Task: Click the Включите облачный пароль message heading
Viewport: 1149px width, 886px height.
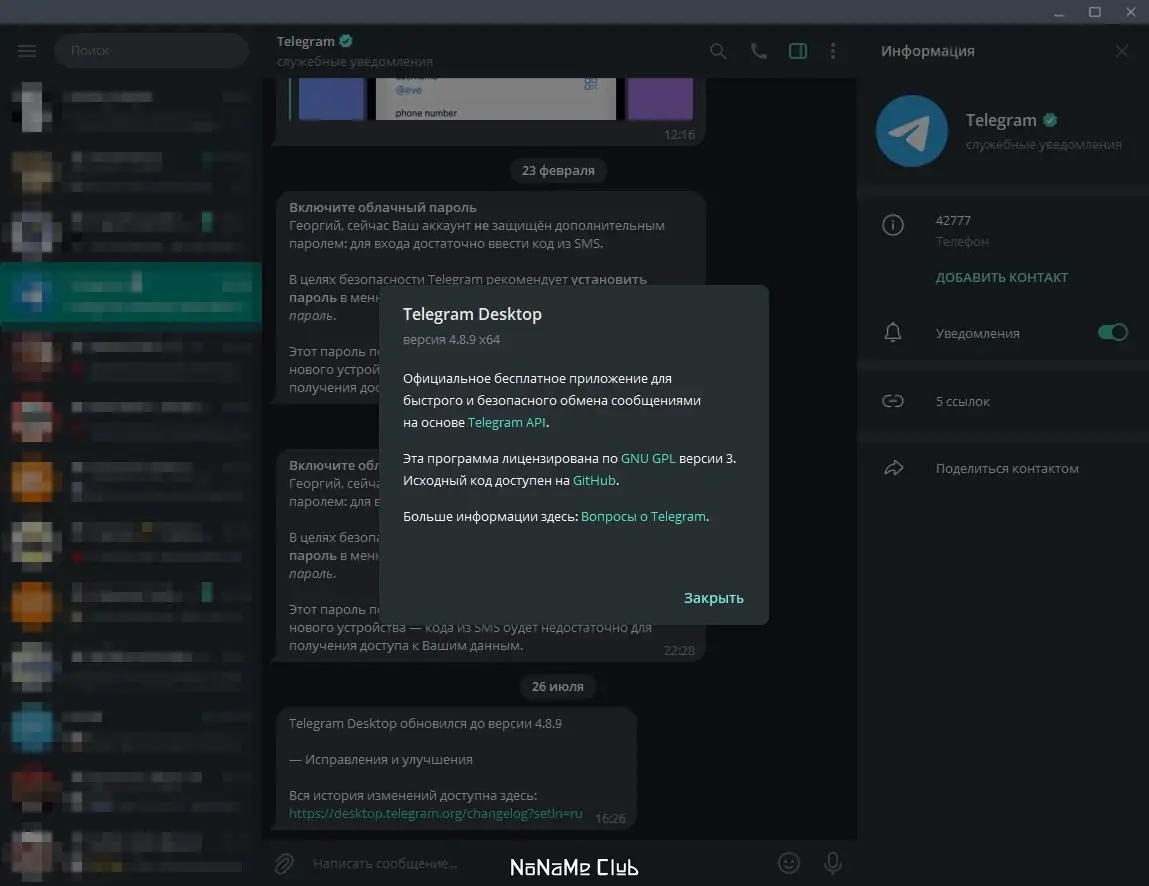Action: [x=383, y=207]
